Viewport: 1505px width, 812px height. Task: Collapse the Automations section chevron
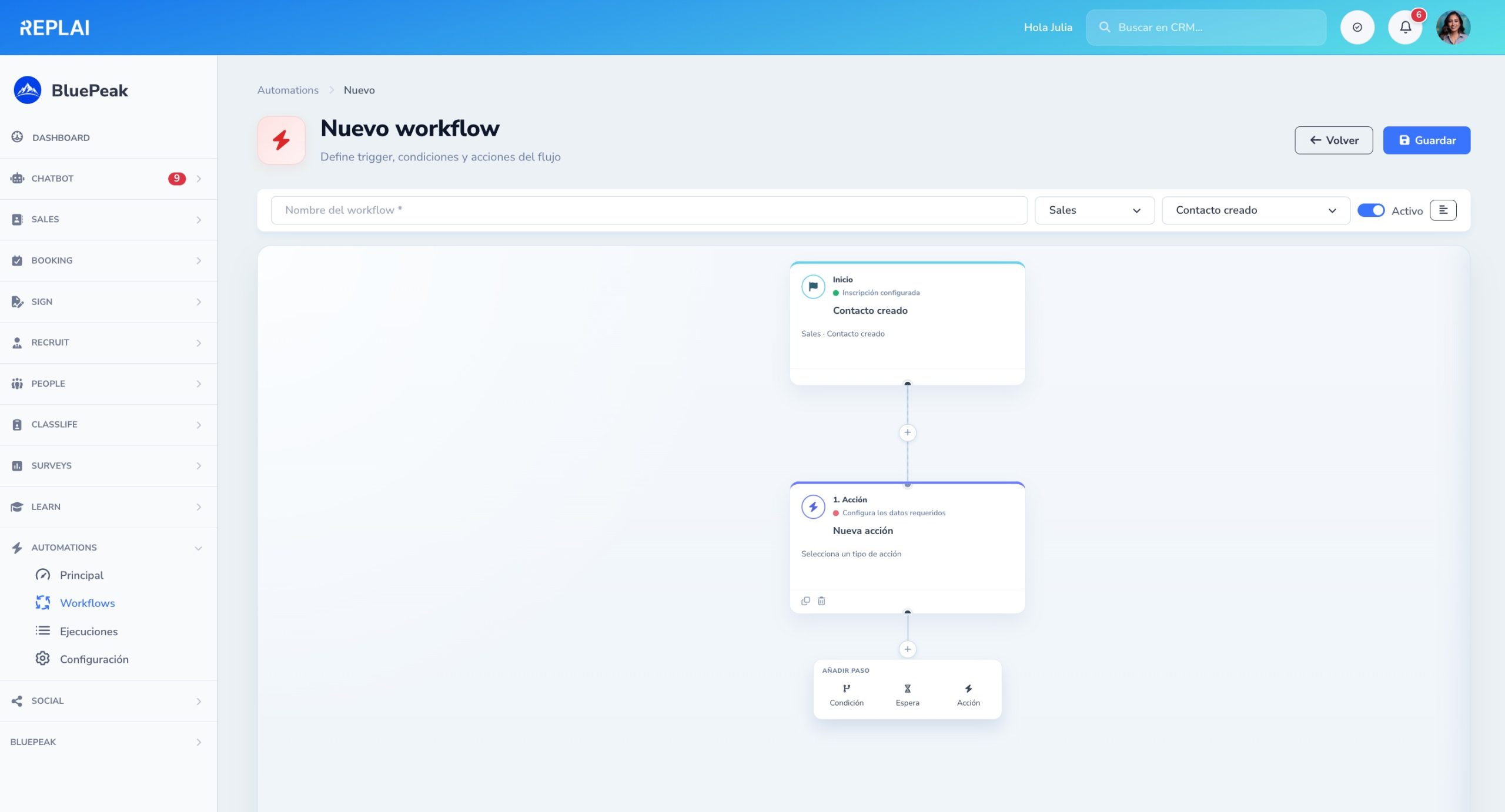(x=199, y=548)
